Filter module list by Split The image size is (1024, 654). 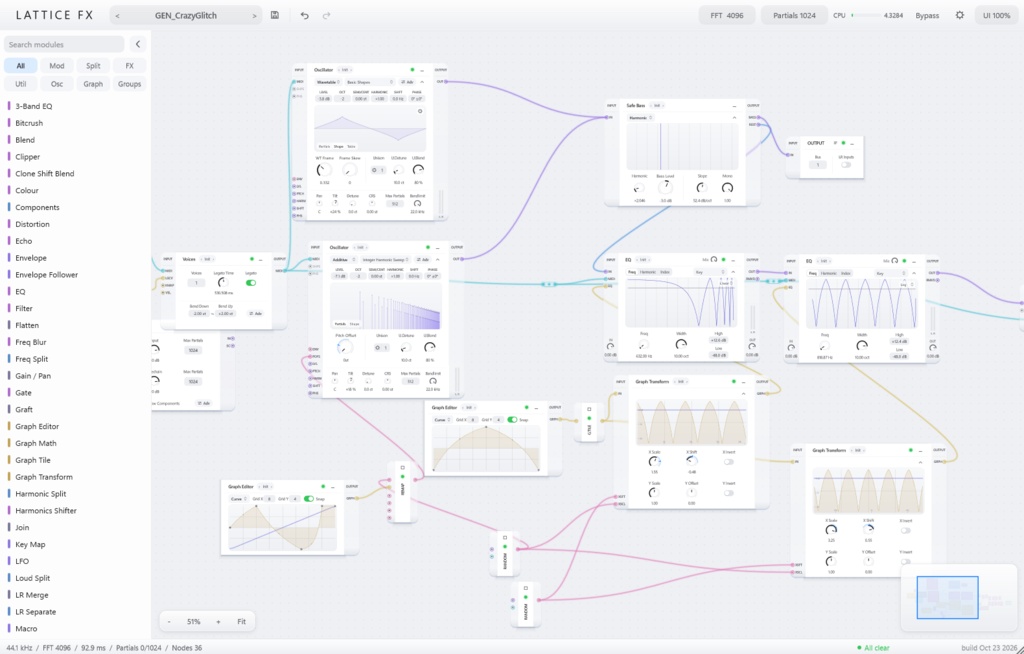(x=93, y=65)
